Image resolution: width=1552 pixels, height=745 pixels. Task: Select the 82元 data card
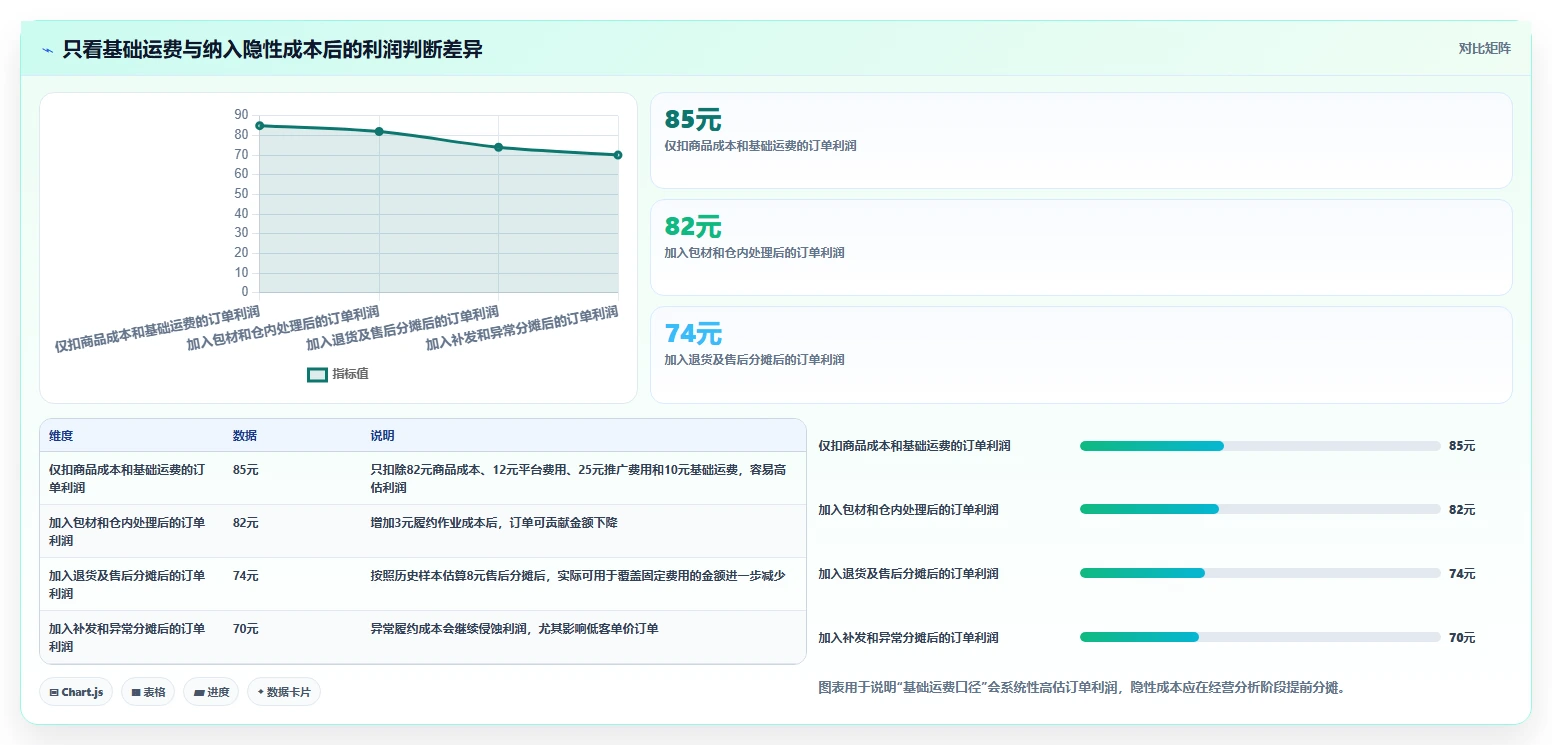1081,247
